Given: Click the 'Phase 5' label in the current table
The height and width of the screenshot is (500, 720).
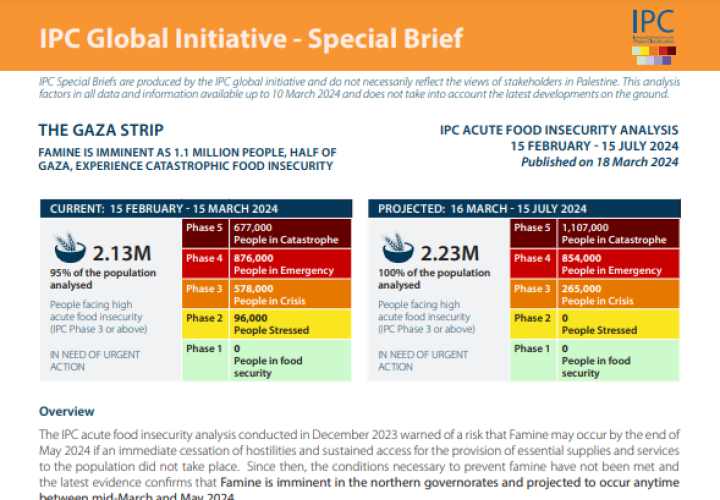Looking at the screenshot, I should point(204,228).
